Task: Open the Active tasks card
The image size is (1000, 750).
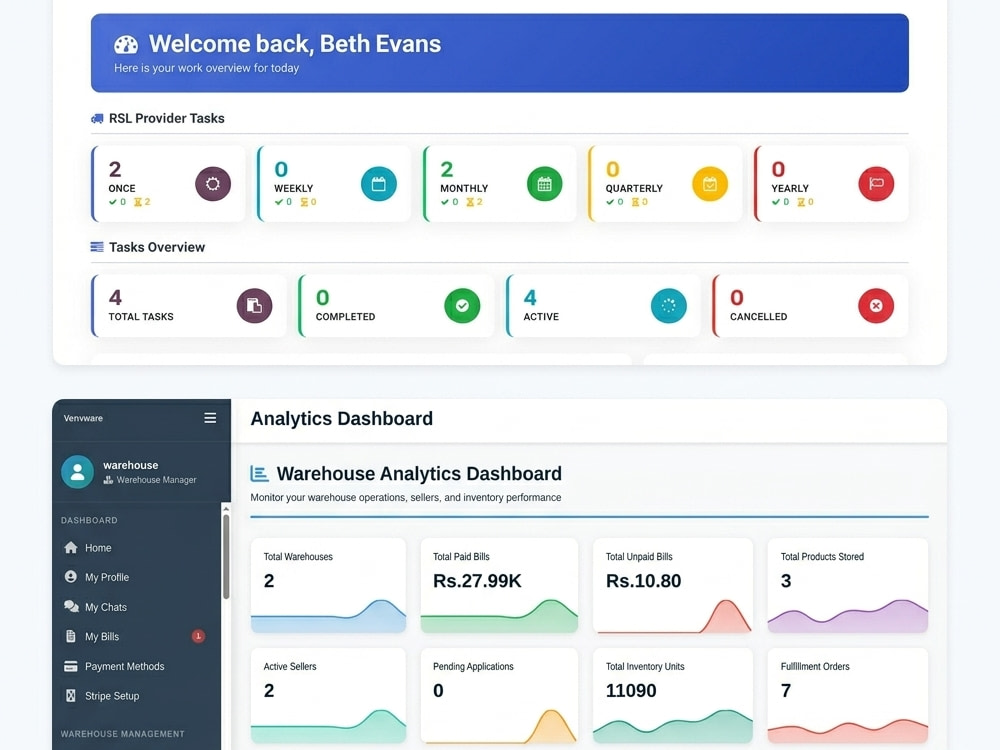Action: point(603,306)
